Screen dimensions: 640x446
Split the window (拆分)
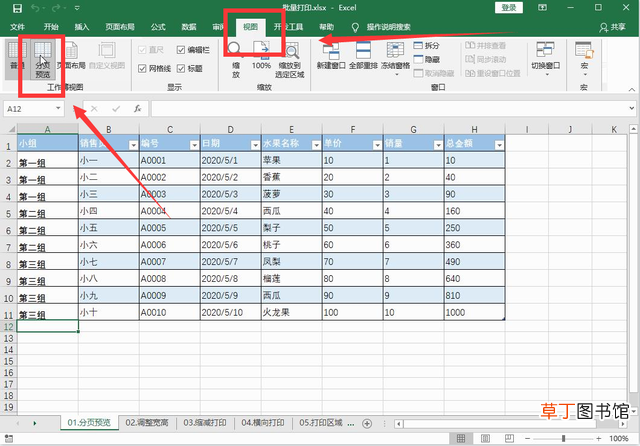point(427,45)
